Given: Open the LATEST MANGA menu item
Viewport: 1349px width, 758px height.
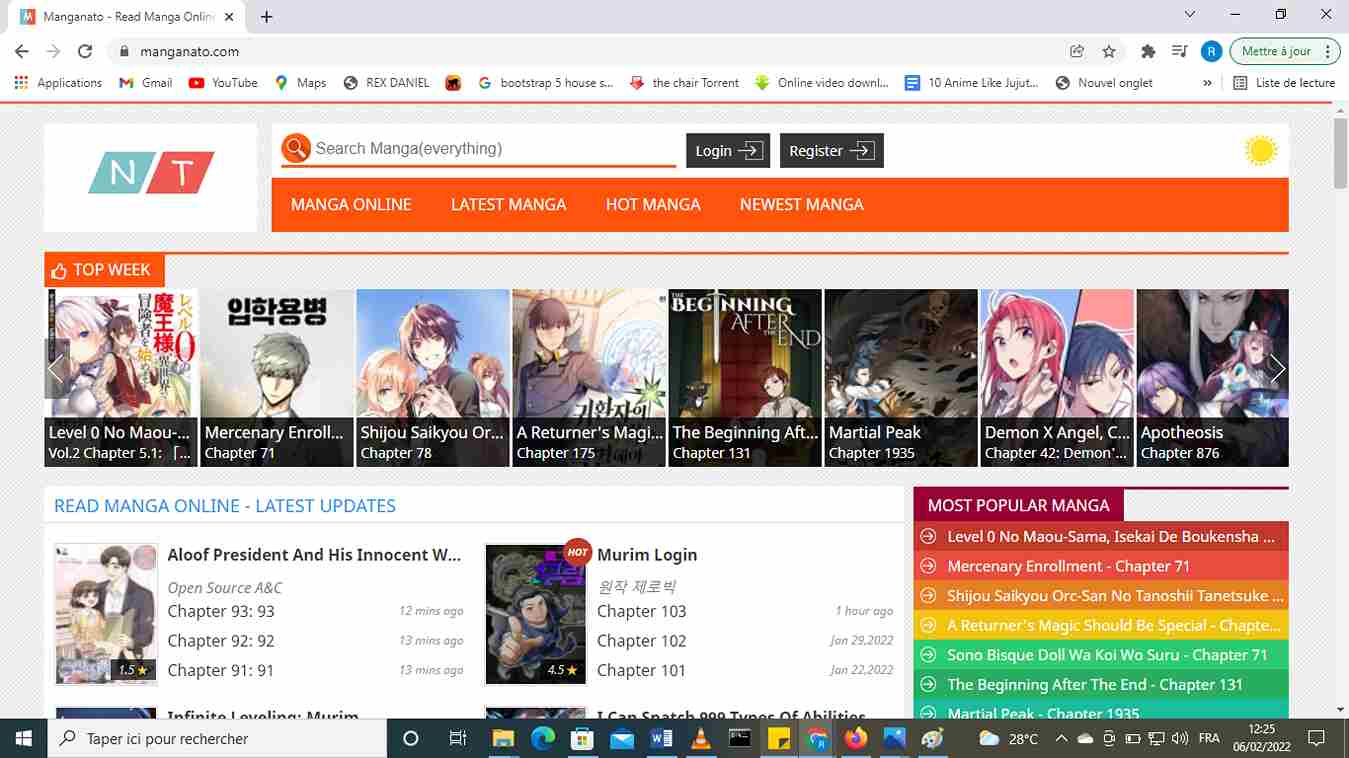Looking at the screenshot, I should [508, 204].
